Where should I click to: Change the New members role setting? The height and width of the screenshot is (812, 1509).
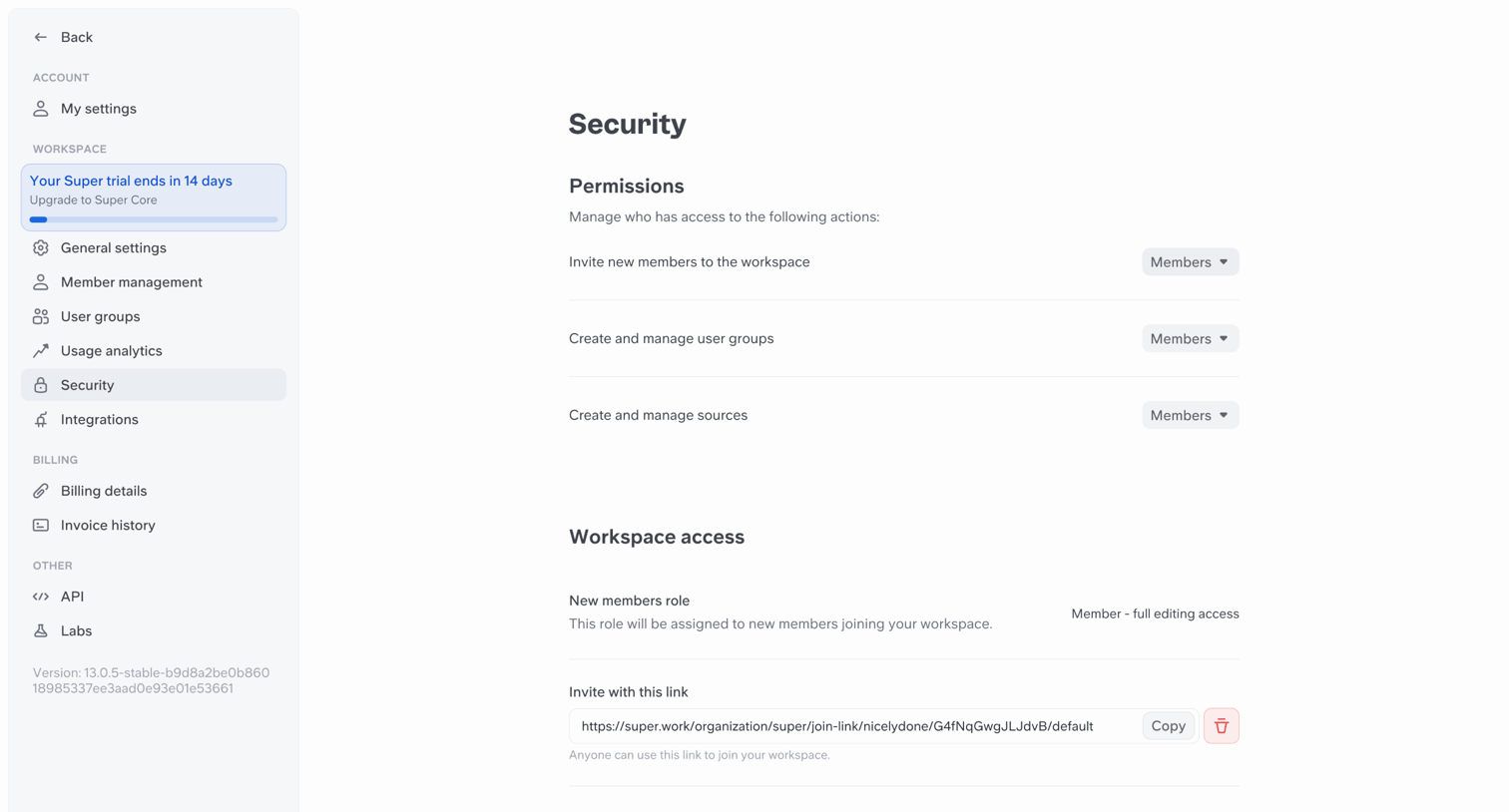point(1155,613)
